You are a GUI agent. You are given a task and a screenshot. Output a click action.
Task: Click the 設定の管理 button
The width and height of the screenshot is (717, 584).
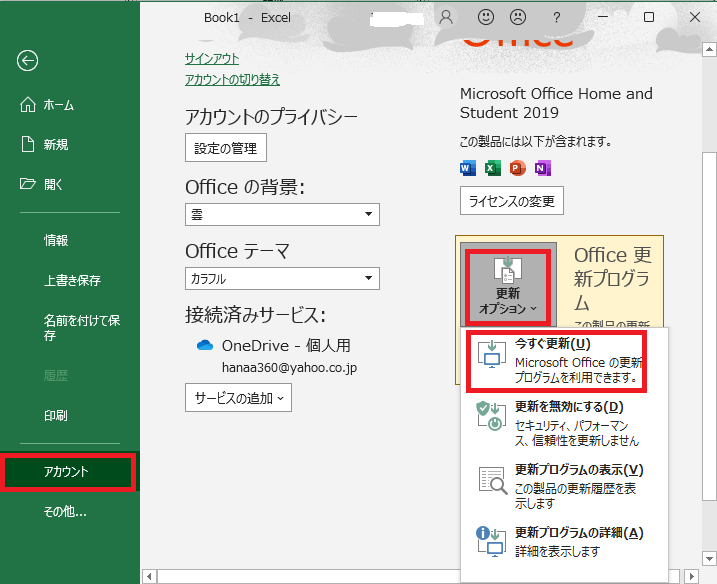[x=226, y=148]
